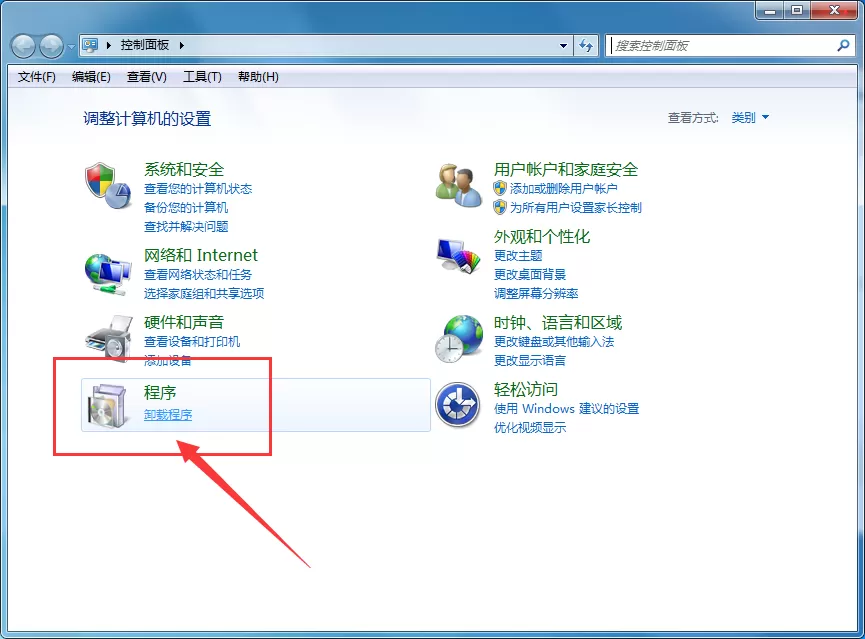Open the recent pages dropdown arrow
The height and width of the screenshot is (639, 865).
click(71, 47)
